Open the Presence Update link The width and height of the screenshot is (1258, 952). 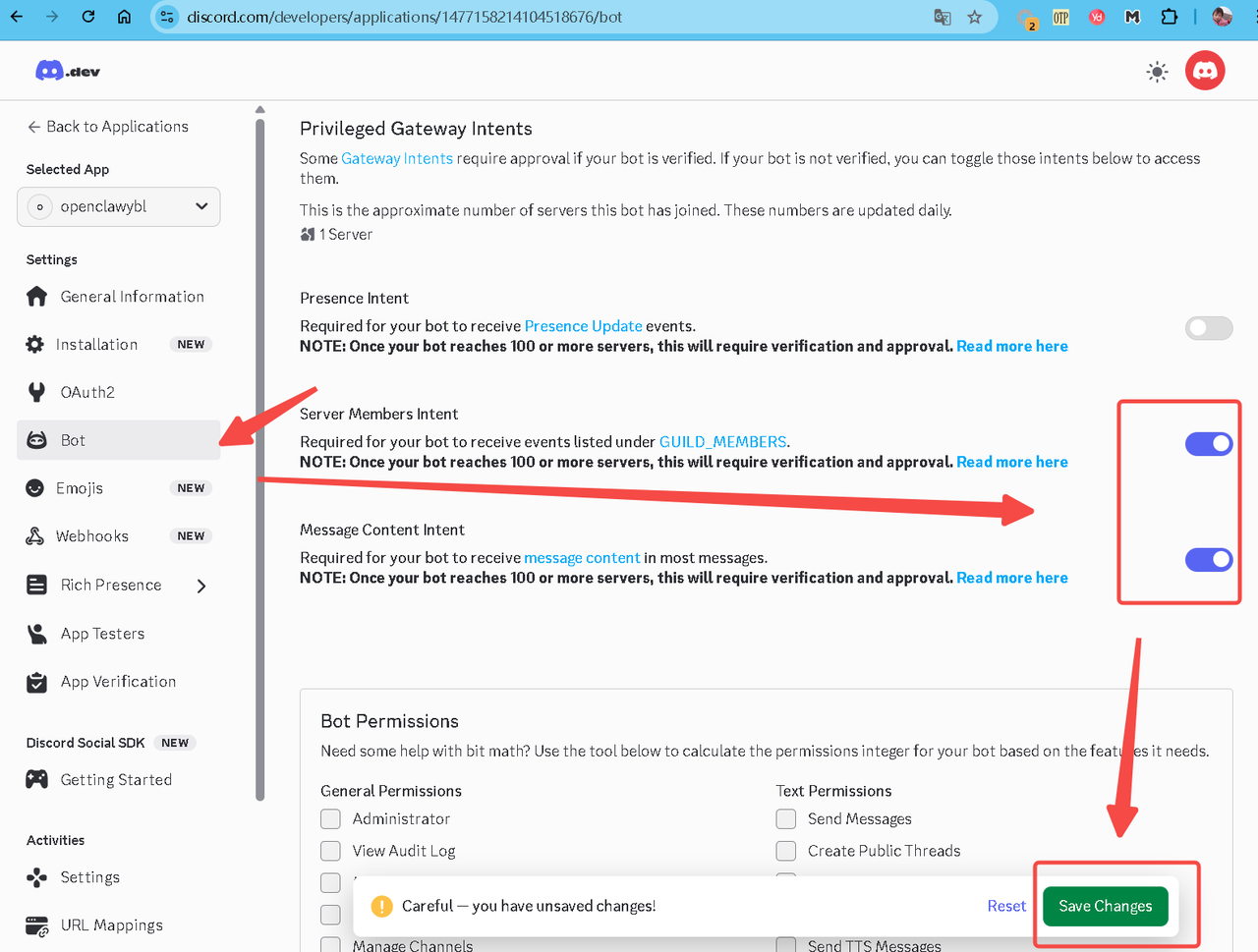(x=583, y=326)
